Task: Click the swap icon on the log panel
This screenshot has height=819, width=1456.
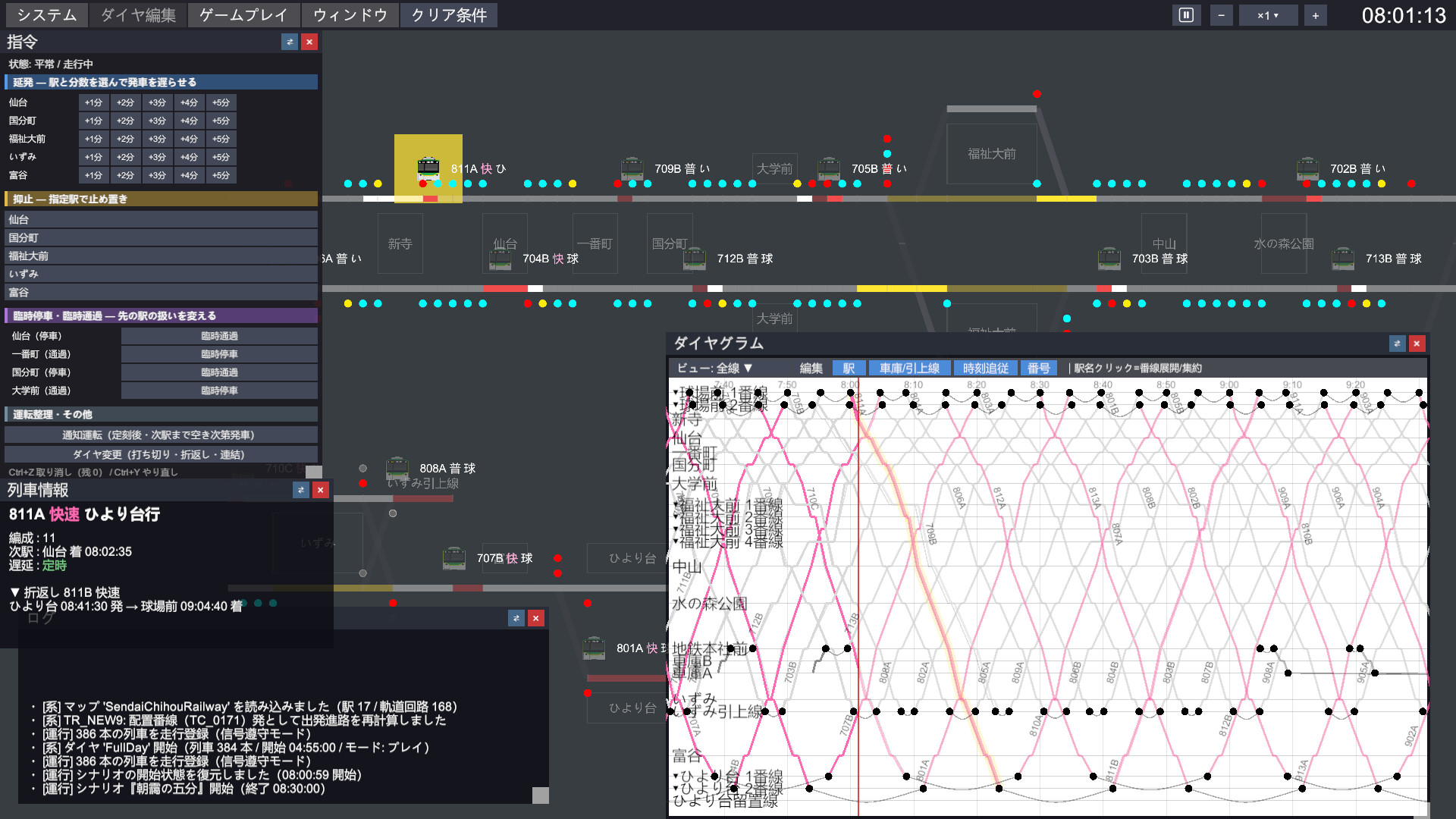Action: (x=516, y=618)
